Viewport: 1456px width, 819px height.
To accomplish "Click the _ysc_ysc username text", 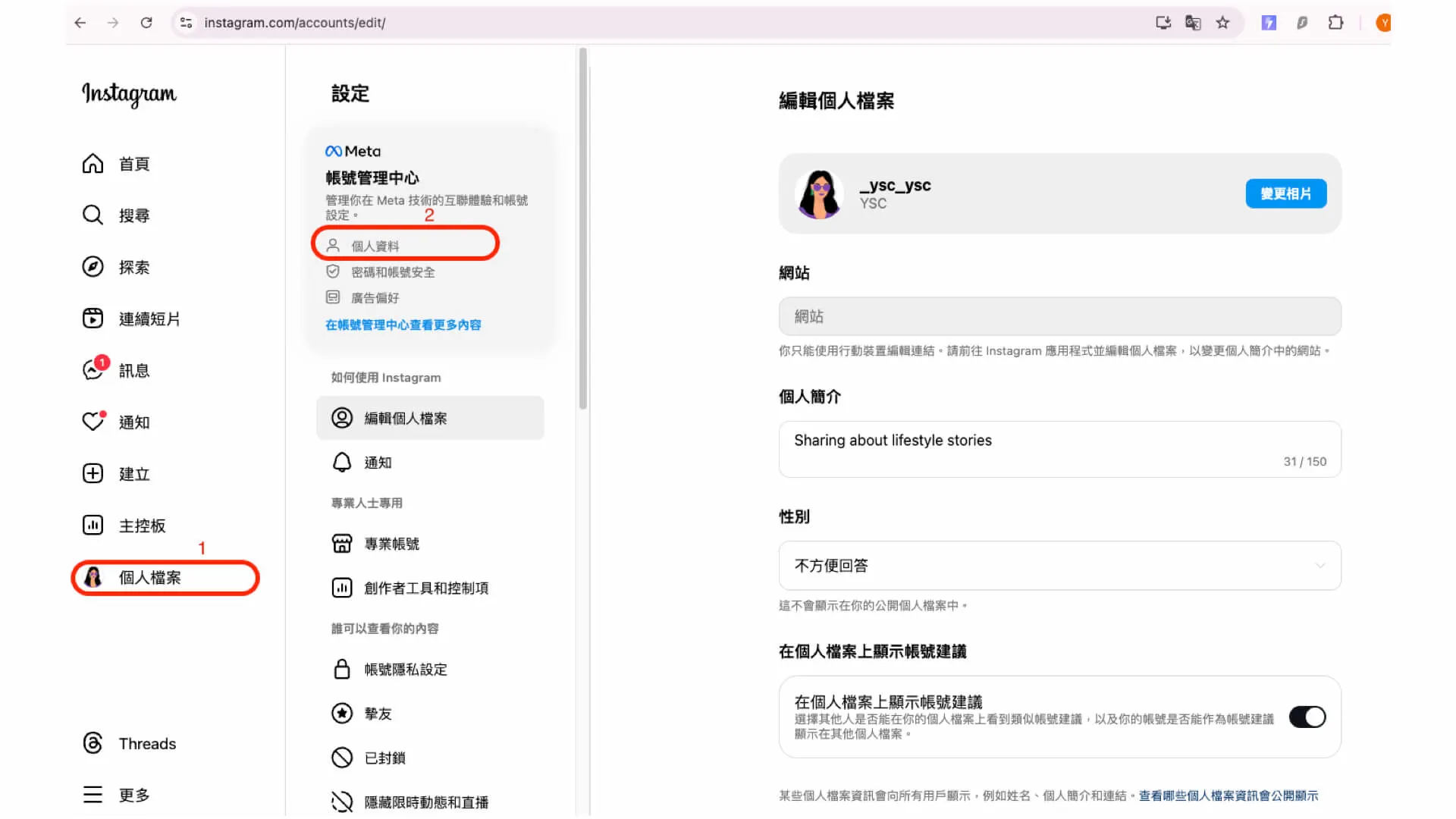I will (x=895, y=185).
